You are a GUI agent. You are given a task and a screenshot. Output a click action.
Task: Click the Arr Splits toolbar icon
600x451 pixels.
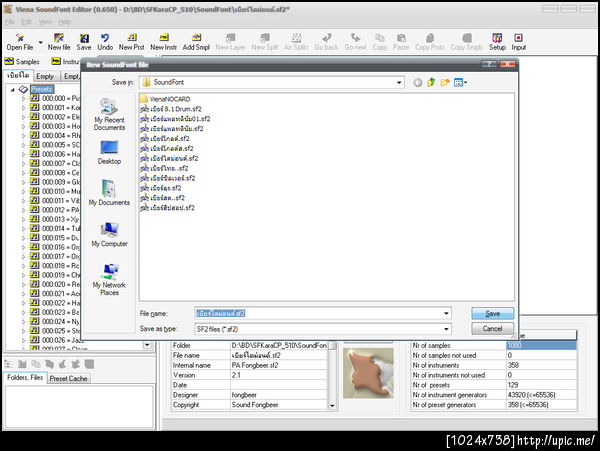tap(296, 42)
